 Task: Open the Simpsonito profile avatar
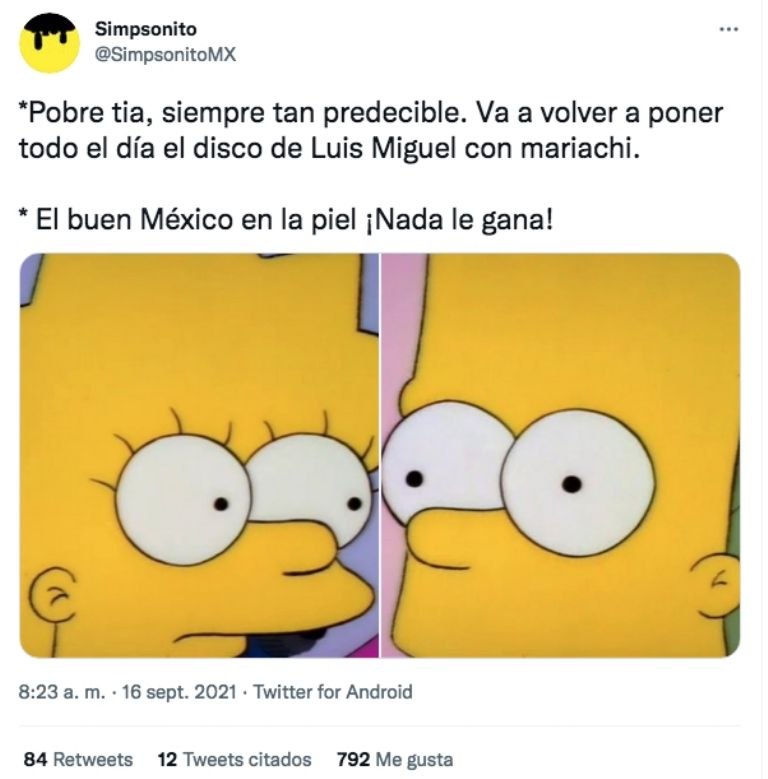coord(49,43)
